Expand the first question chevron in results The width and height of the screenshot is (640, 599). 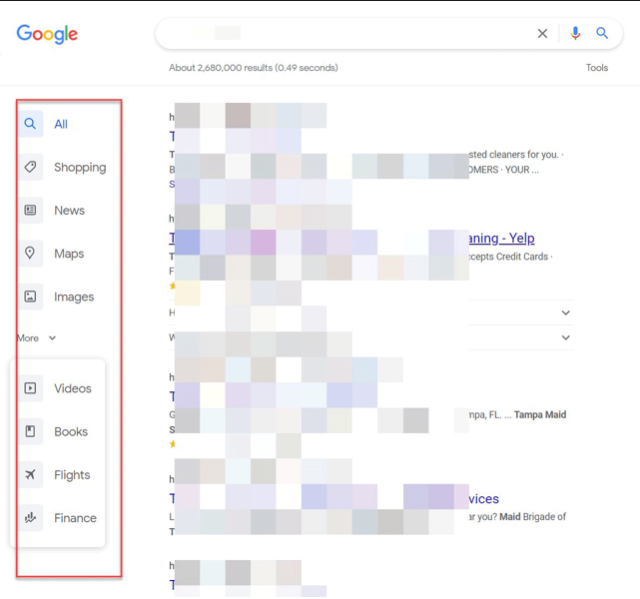[x=565, y=313]
